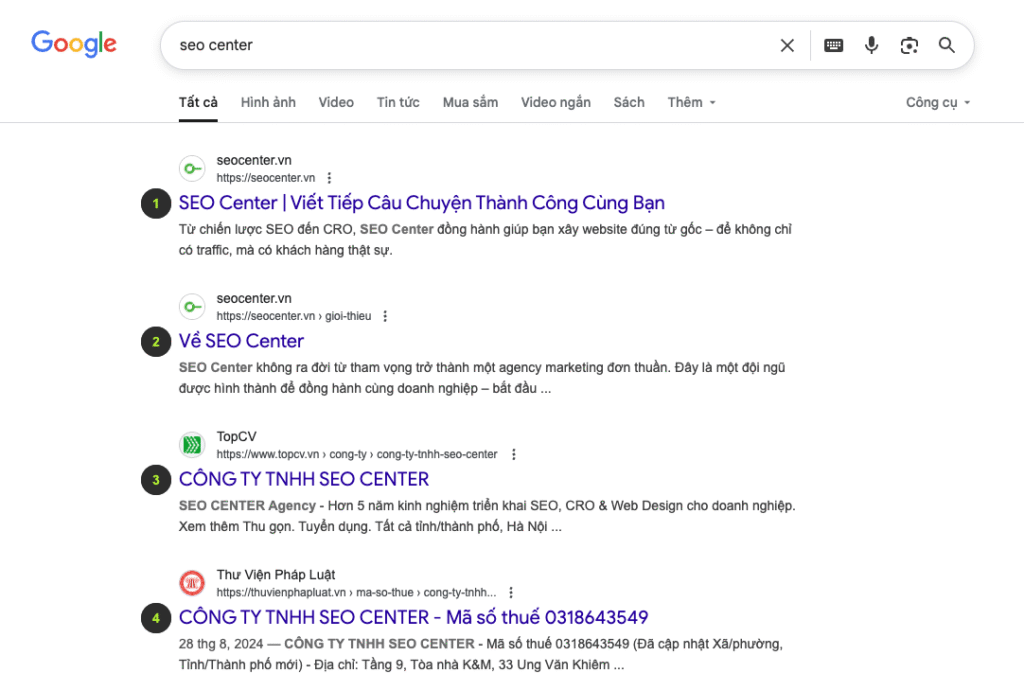Open the Về SEO Center result link
Image resolution: width=1024 pixels, height=691 pixels.
click(x=241, y=341)
